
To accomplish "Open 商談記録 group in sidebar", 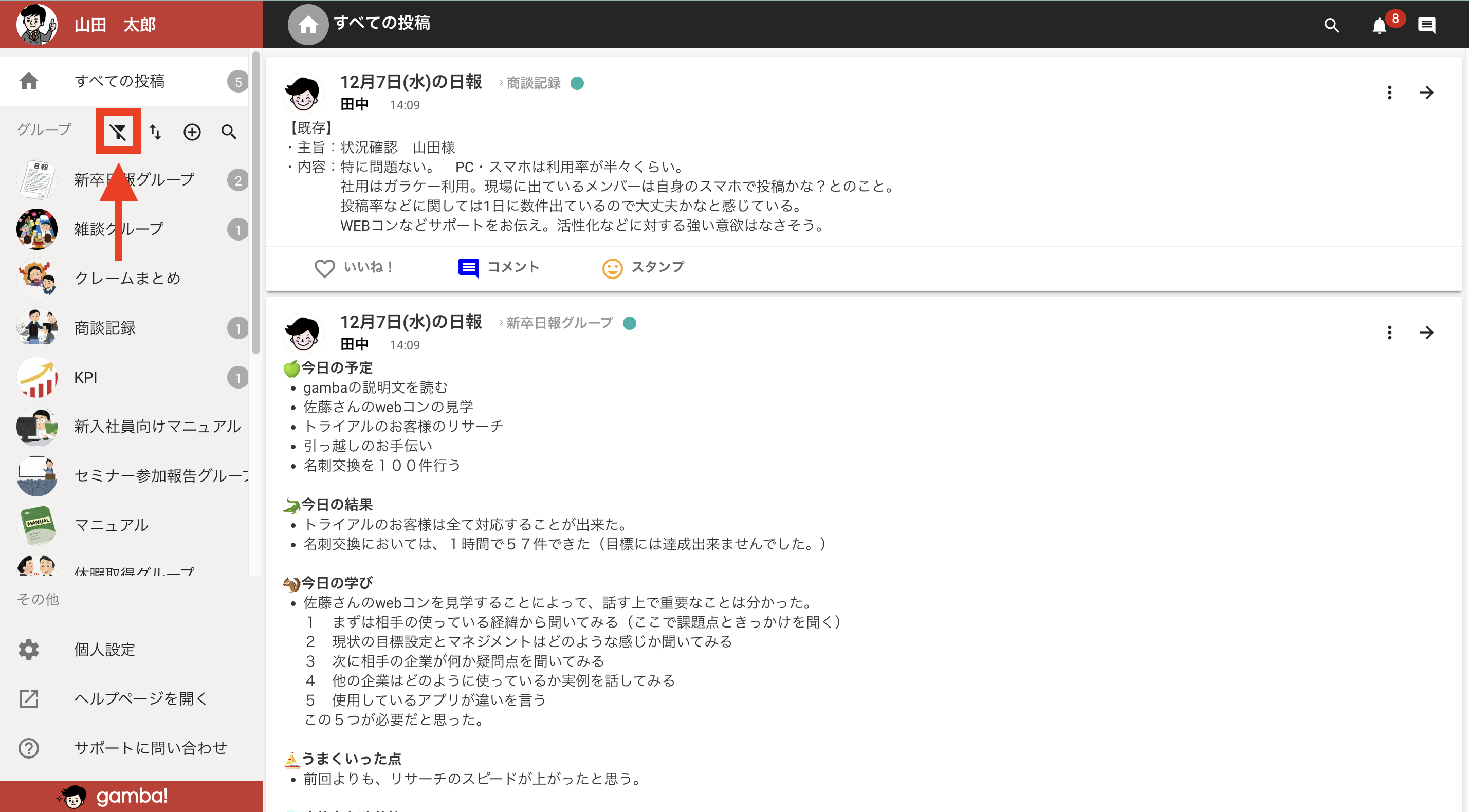I will (x=124, y=328).
